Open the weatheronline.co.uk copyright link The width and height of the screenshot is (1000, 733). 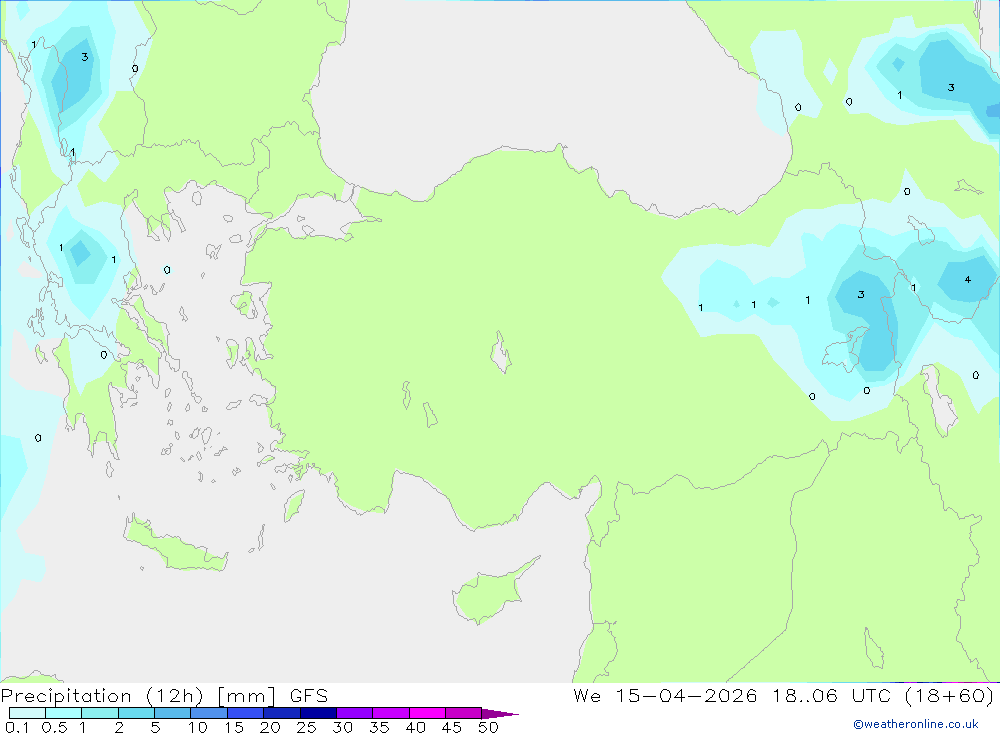point(916,724)
